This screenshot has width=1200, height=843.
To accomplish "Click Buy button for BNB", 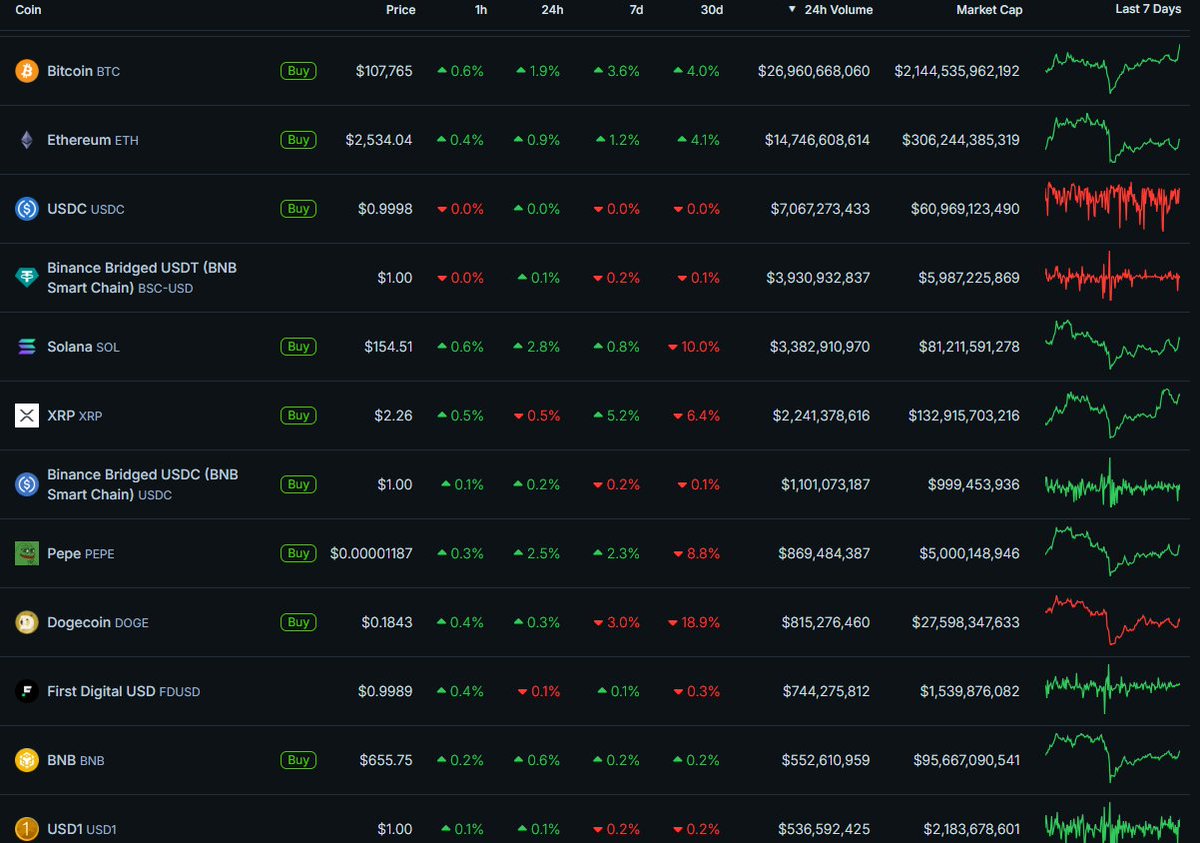I will coord(298,760).
